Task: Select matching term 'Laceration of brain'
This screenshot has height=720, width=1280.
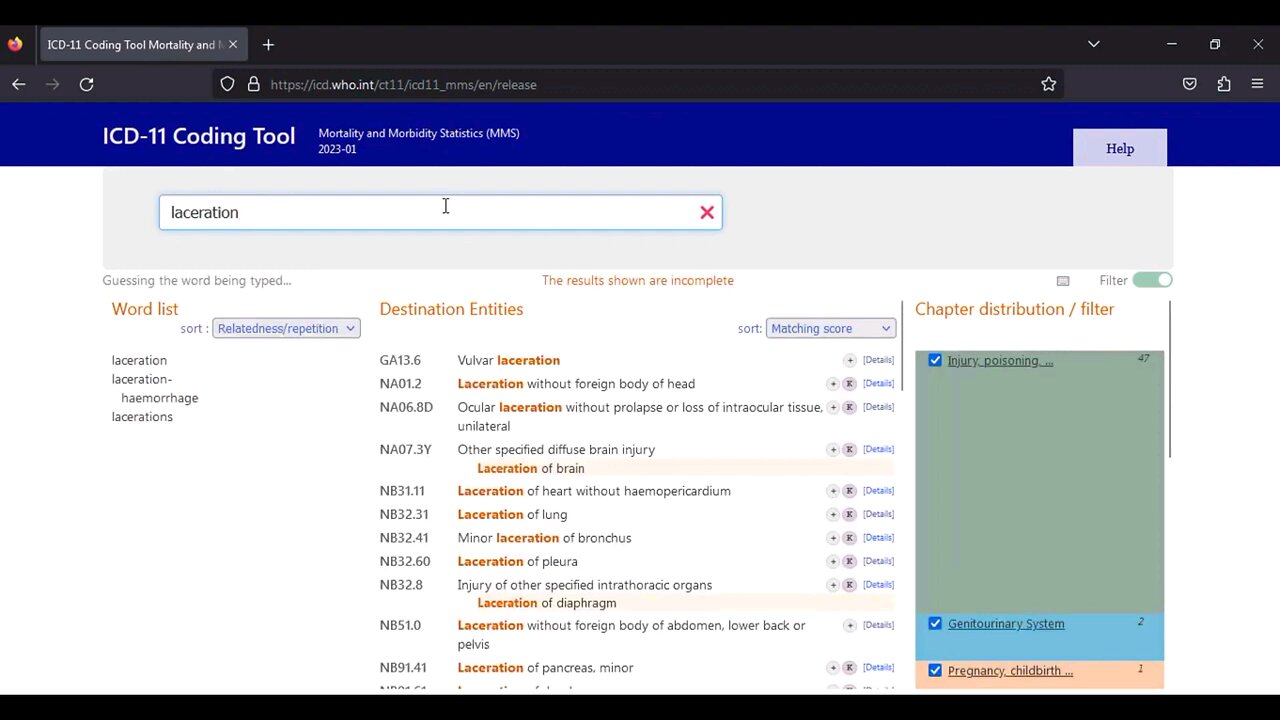Action: point(531,468)
